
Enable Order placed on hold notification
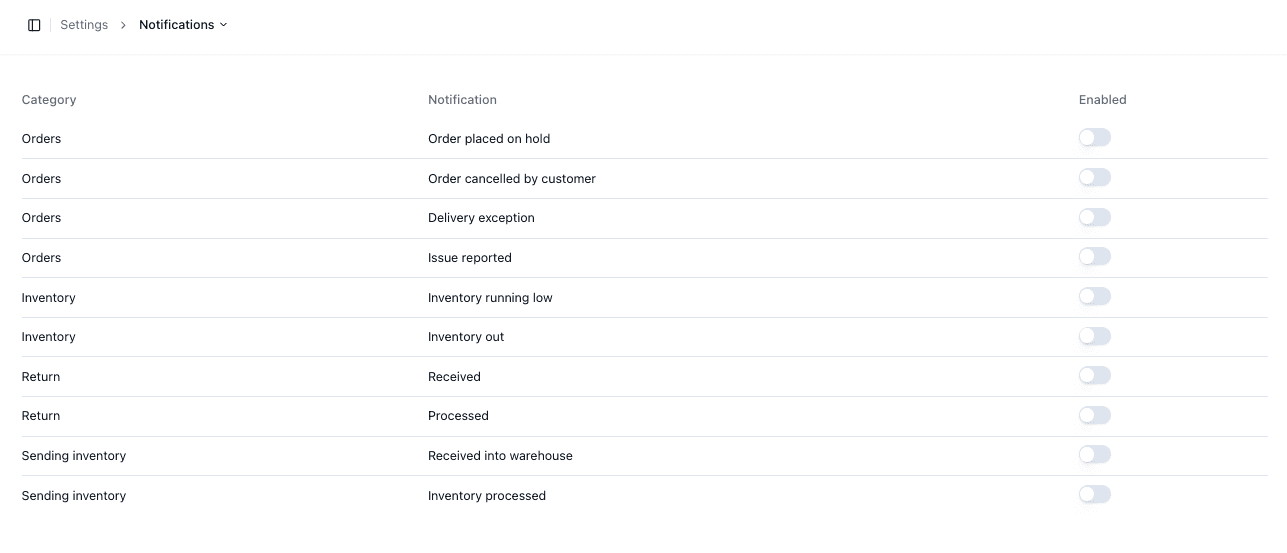pos(1094,137)
